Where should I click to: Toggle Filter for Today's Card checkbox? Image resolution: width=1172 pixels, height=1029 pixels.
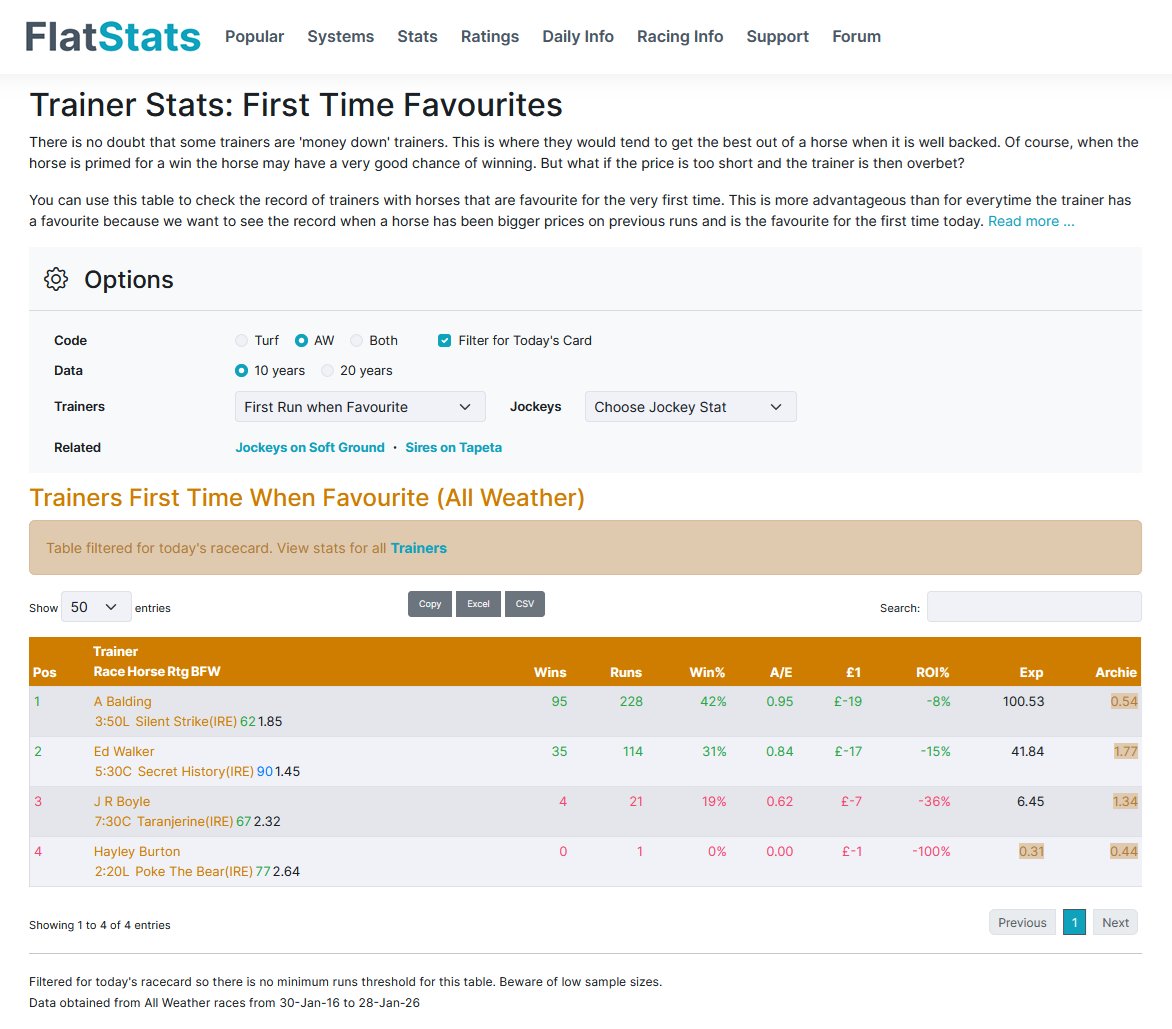point(445,341)
